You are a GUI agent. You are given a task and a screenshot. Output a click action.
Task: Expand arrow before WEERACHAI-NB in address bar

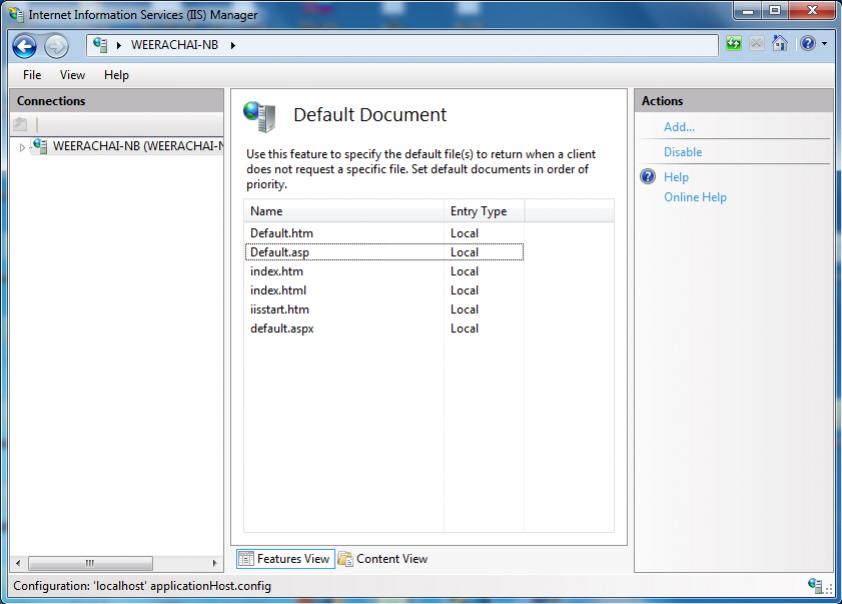[x=119, y=46]
